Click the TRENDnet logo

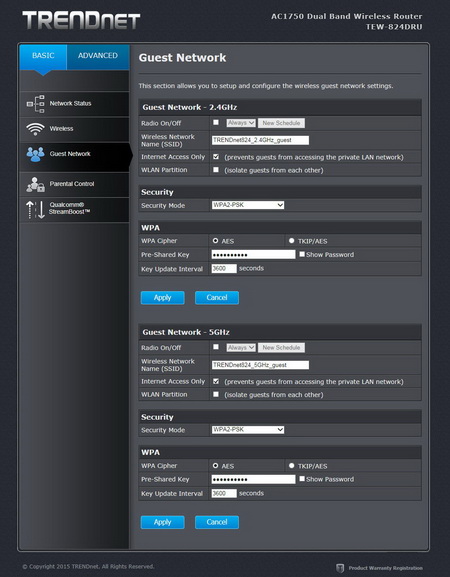(81, 20)
